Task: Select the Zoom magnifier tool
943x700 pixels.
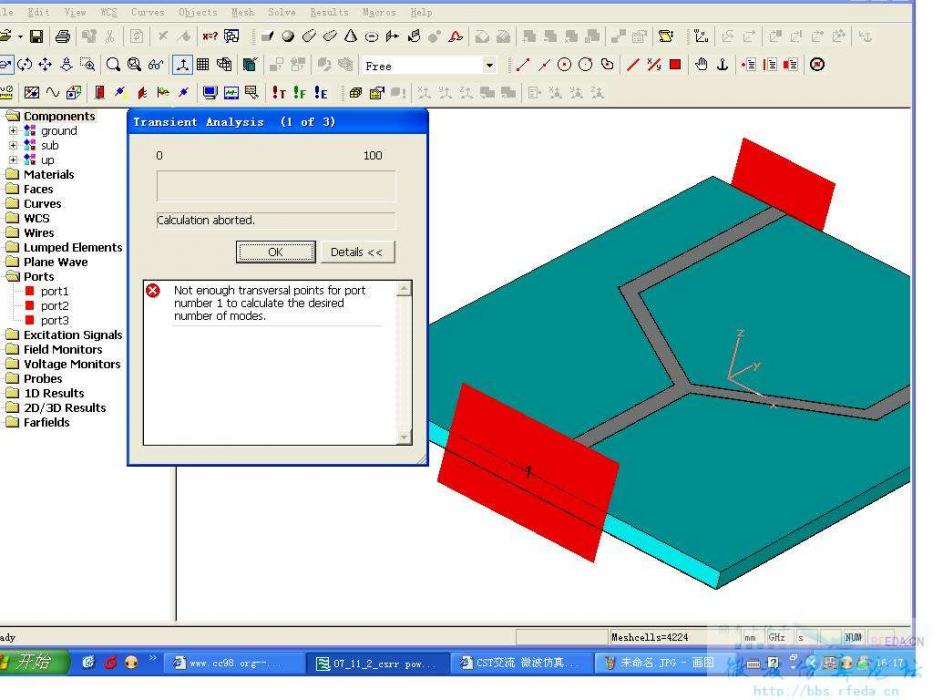Action: click(x=112, y=64)
